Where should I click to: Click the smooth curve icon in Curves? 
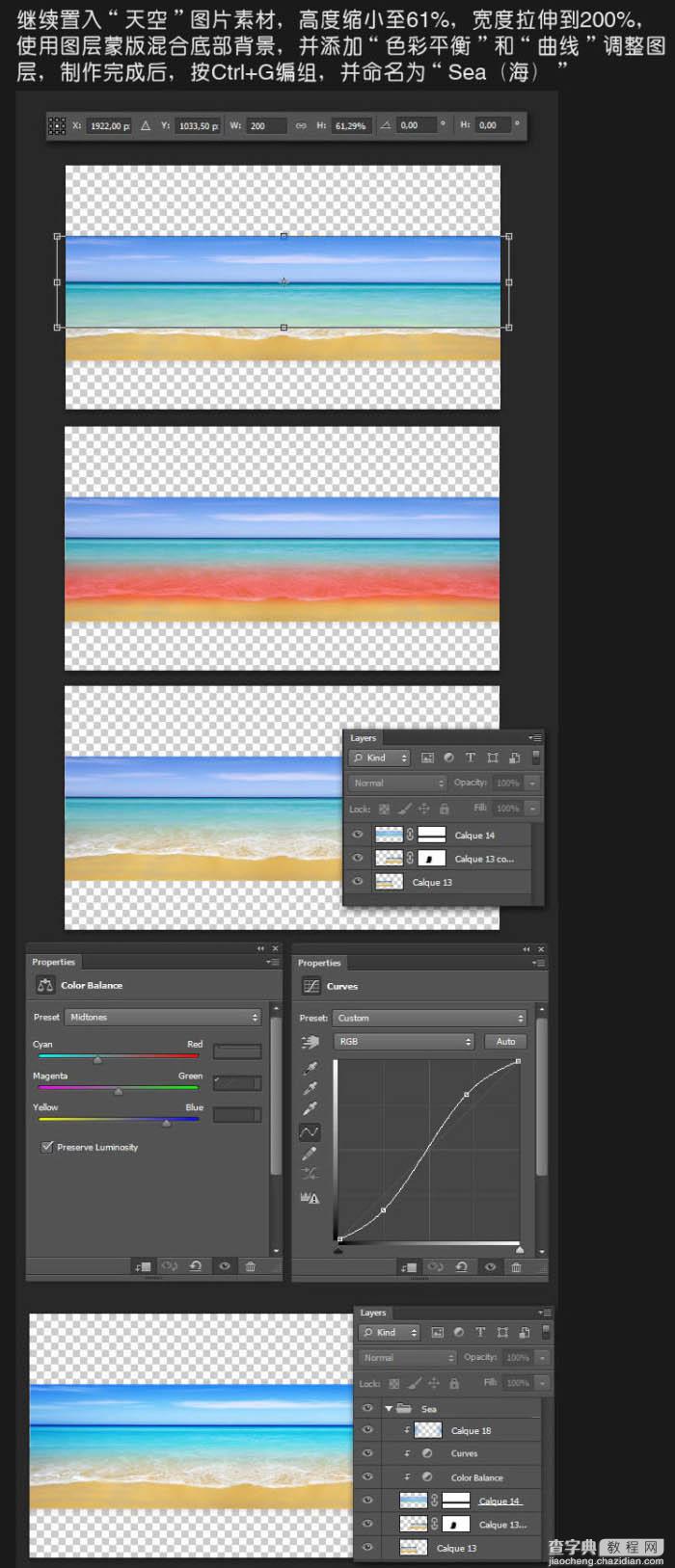310,1174
